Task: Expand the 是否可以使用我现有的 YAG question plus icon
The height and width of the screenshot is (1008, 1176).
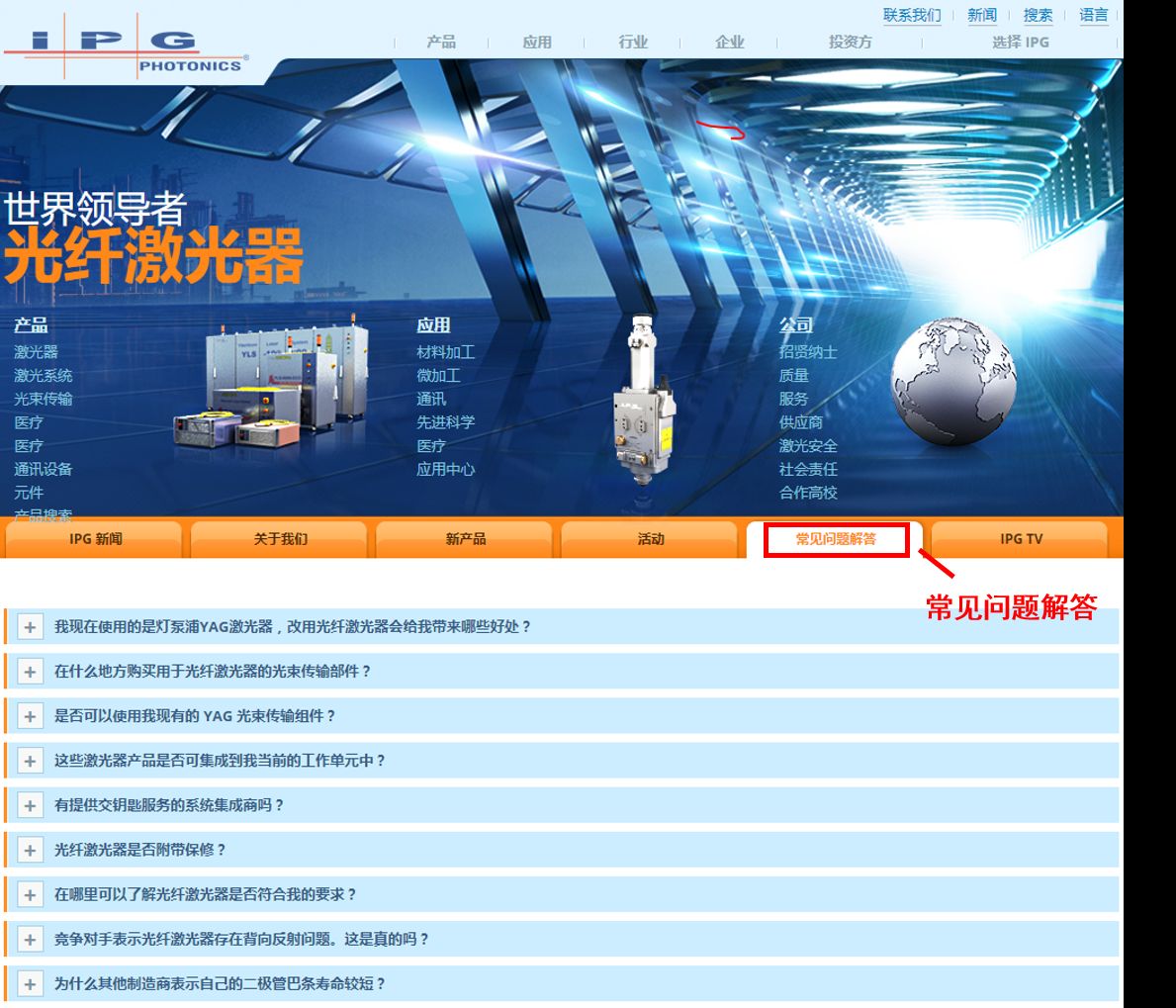Action: coord(30,716)
